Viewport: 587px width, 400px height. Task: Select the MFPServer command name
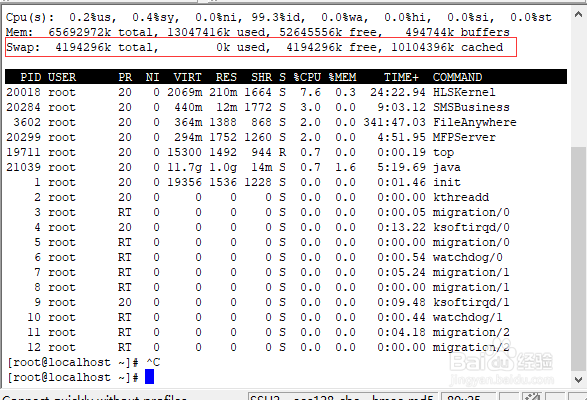464,137
